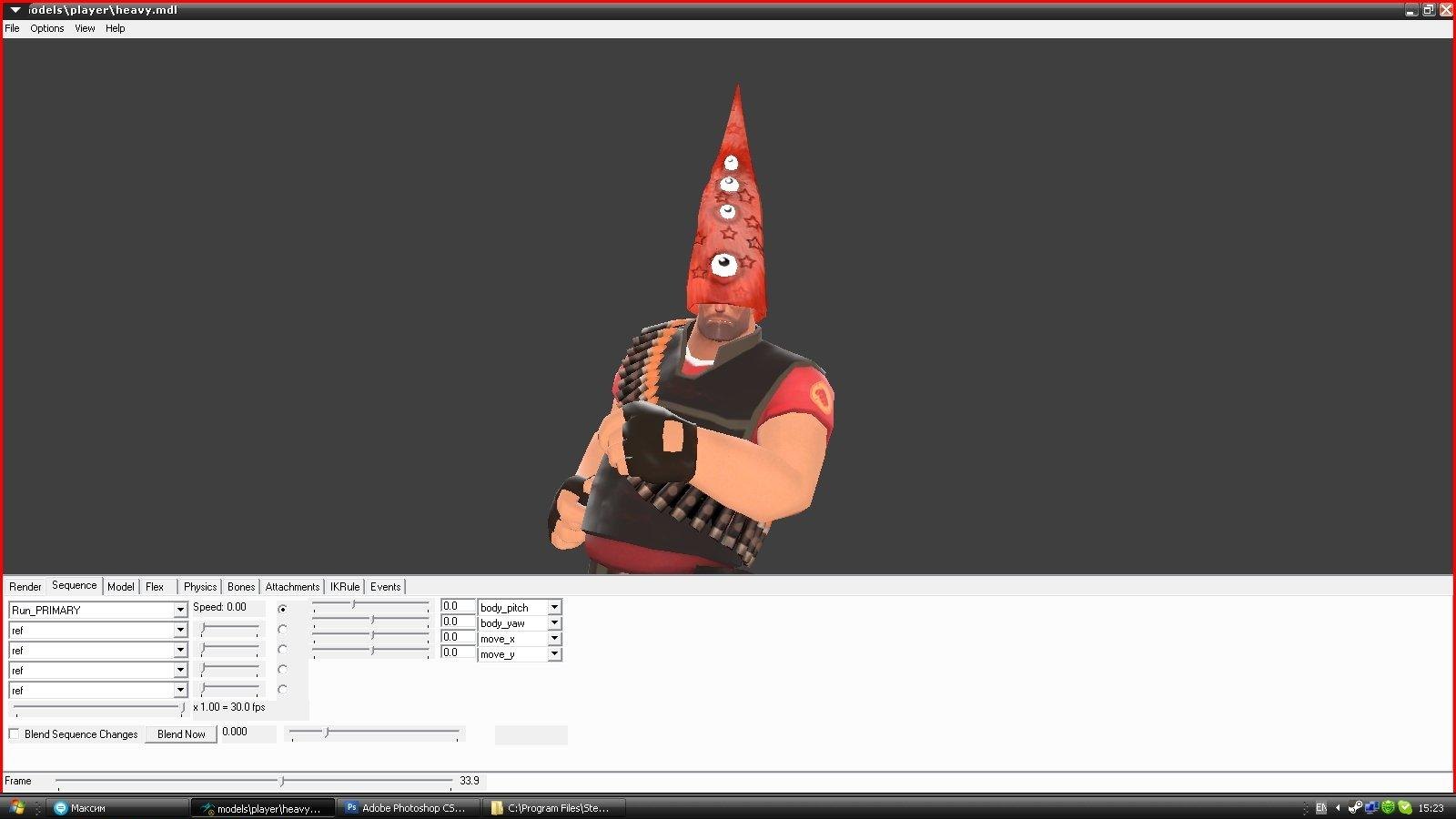Click the body_yaw value input field

[458, 622]
